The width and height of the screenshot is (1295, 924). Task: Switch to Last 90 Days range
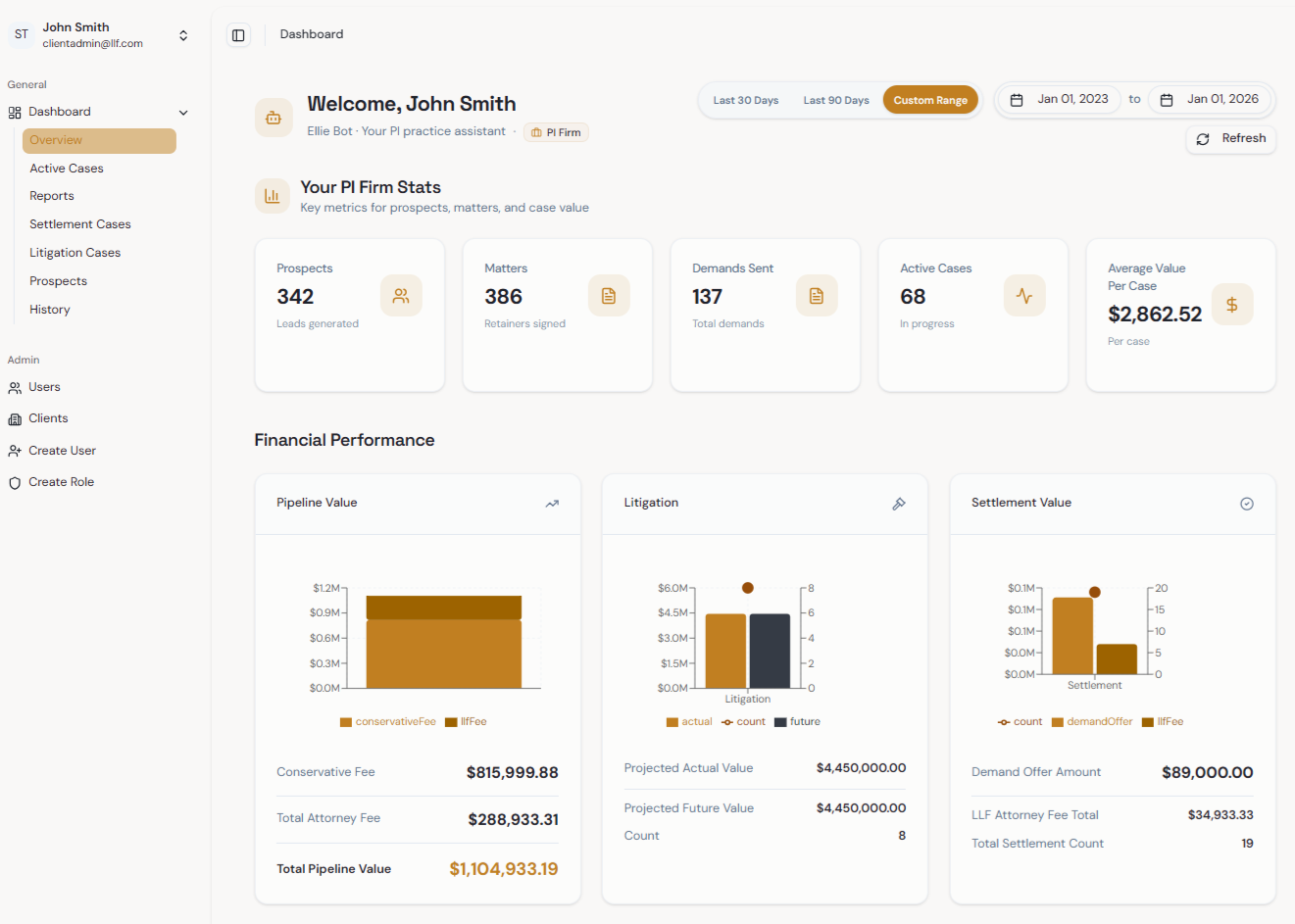tap(835, 100)
